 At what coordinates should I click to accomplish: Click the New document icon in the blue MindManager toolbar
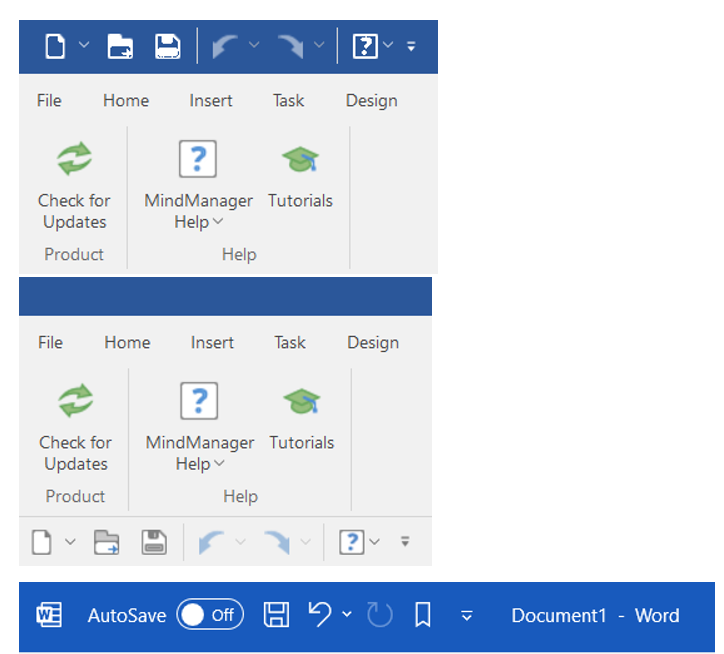[55, 46]
